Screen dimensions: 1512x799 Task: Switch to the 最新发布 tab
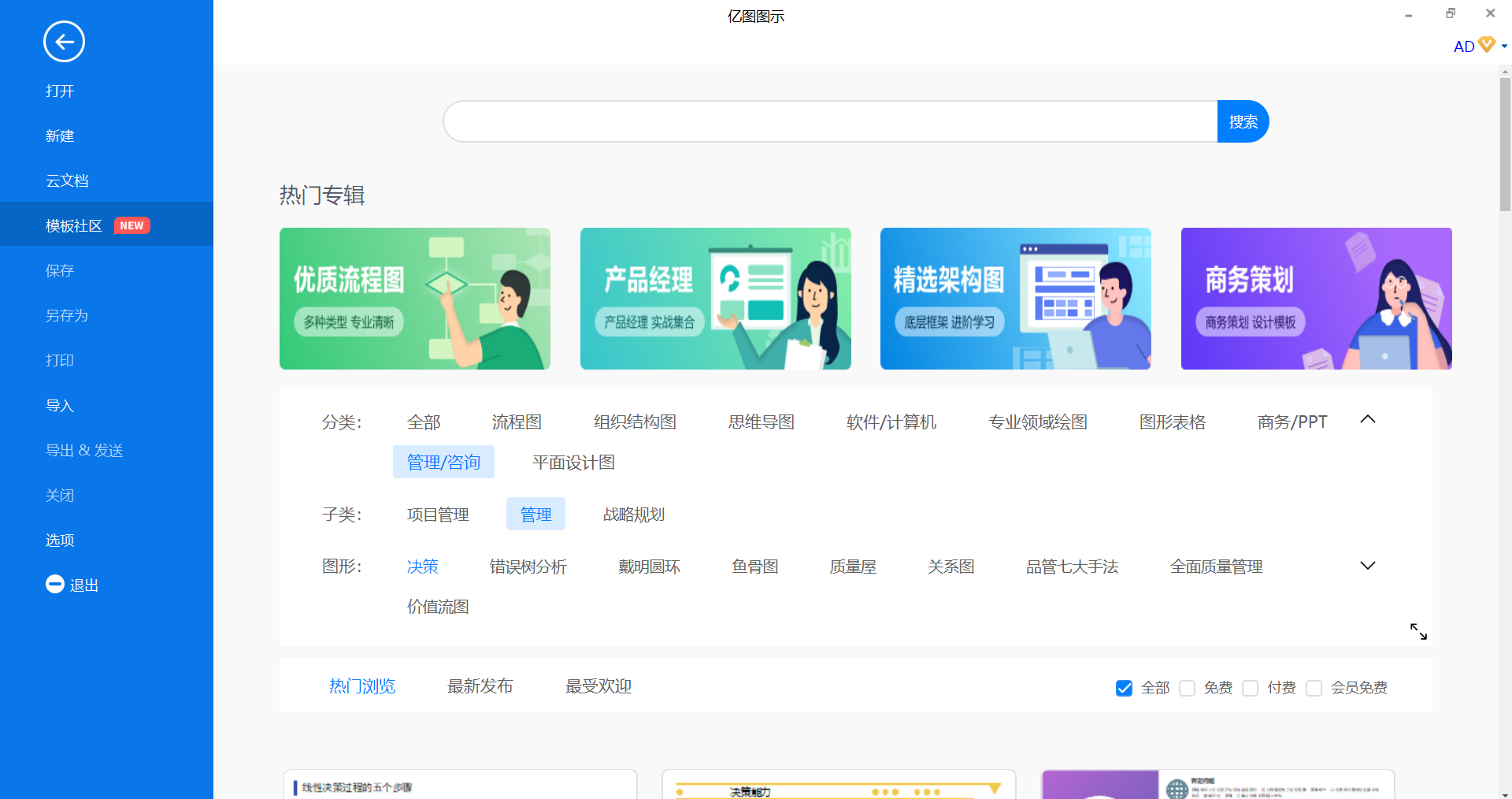(480, 686)
